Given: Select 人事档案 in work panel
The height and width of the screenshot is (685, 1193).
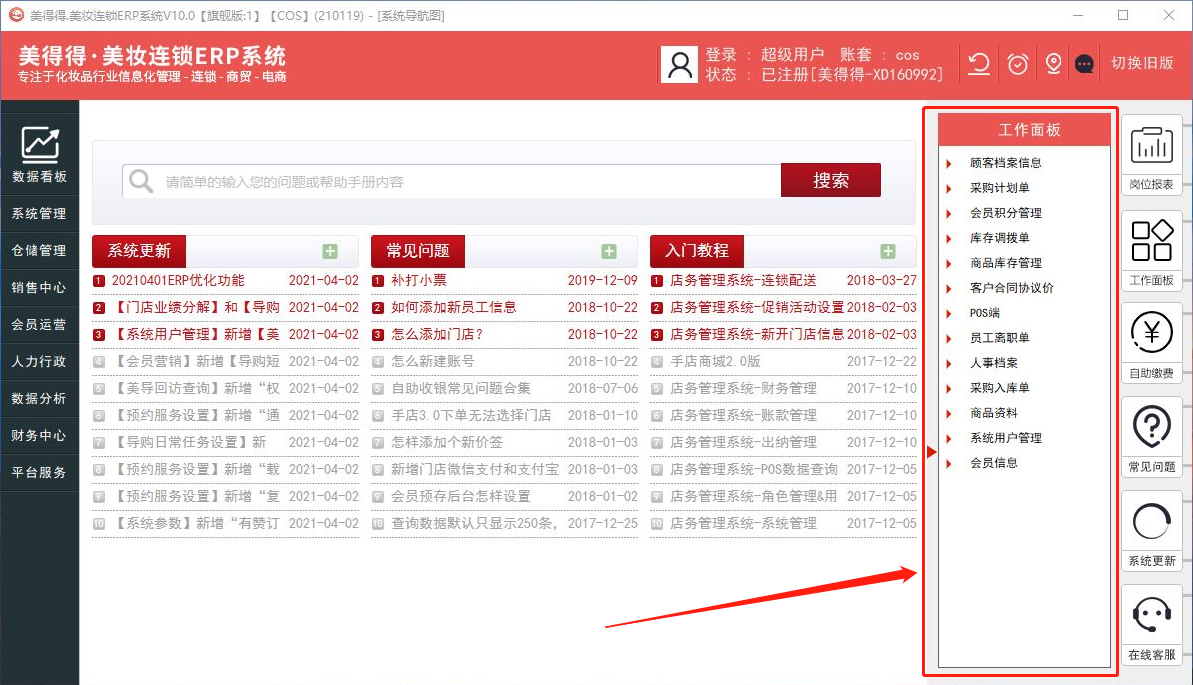Looking at the screenshot, I should 994,363.
